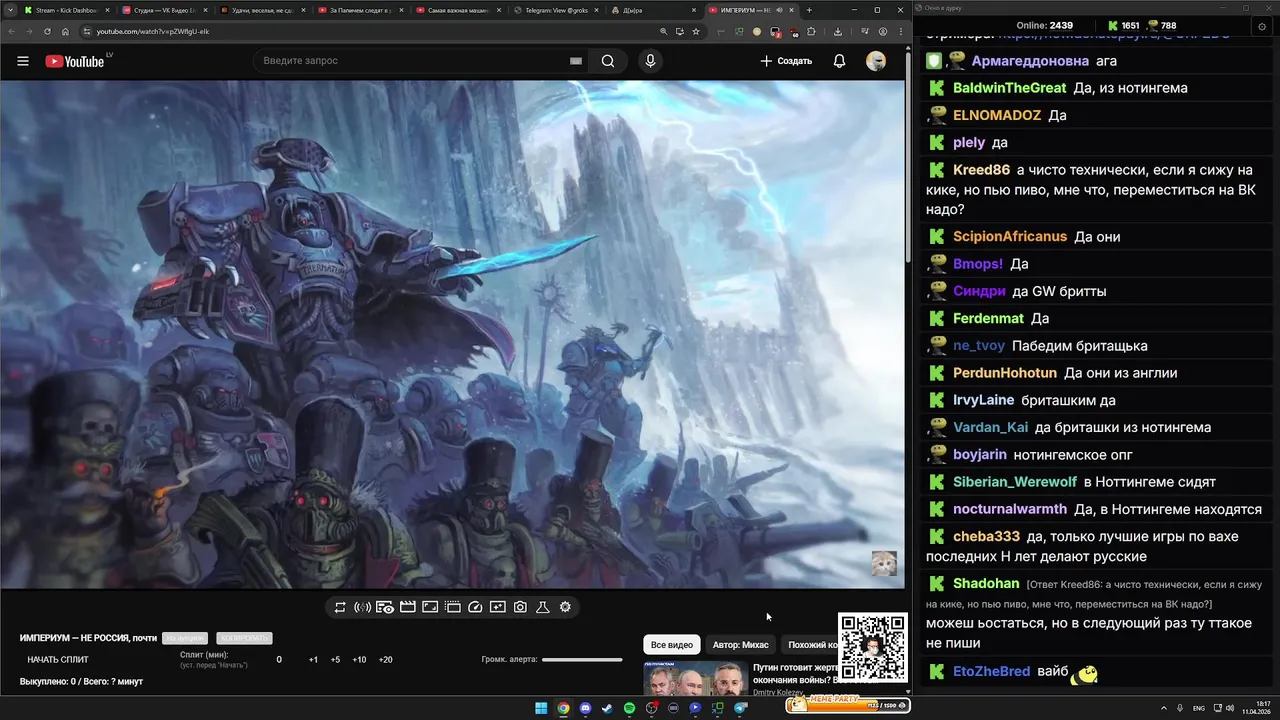Click the Chrome address bar URL

click(153, 31)
